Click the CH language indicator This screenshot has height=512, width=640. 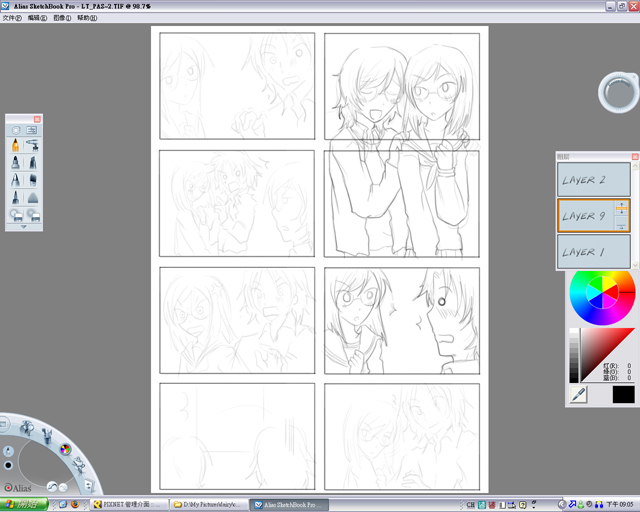471,505
